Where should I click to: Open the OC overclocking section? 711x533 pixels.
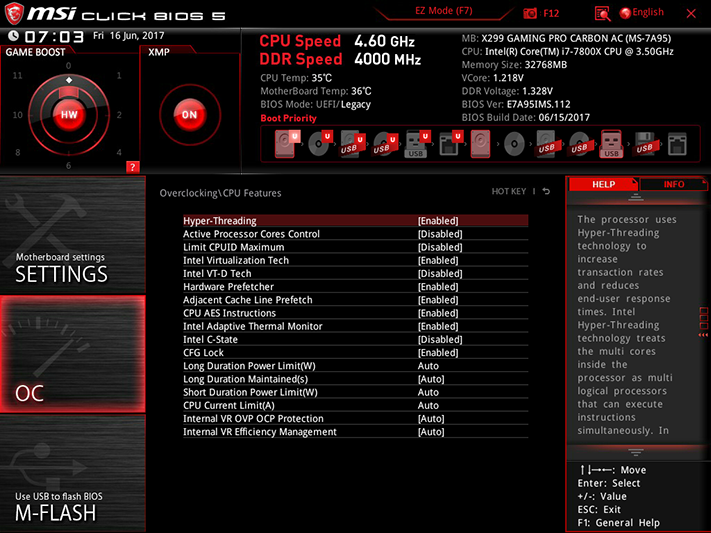point(73,354)
